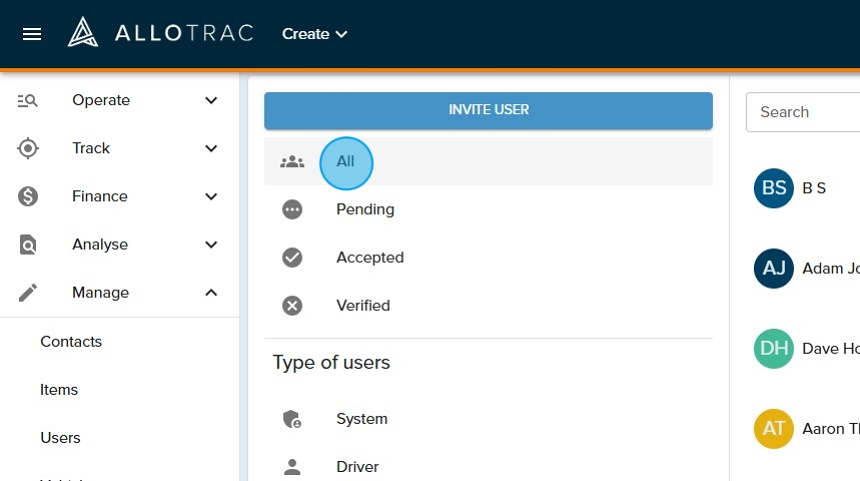
Task: Open the Create dropdown menu
Action: click(x=314, y=34)
